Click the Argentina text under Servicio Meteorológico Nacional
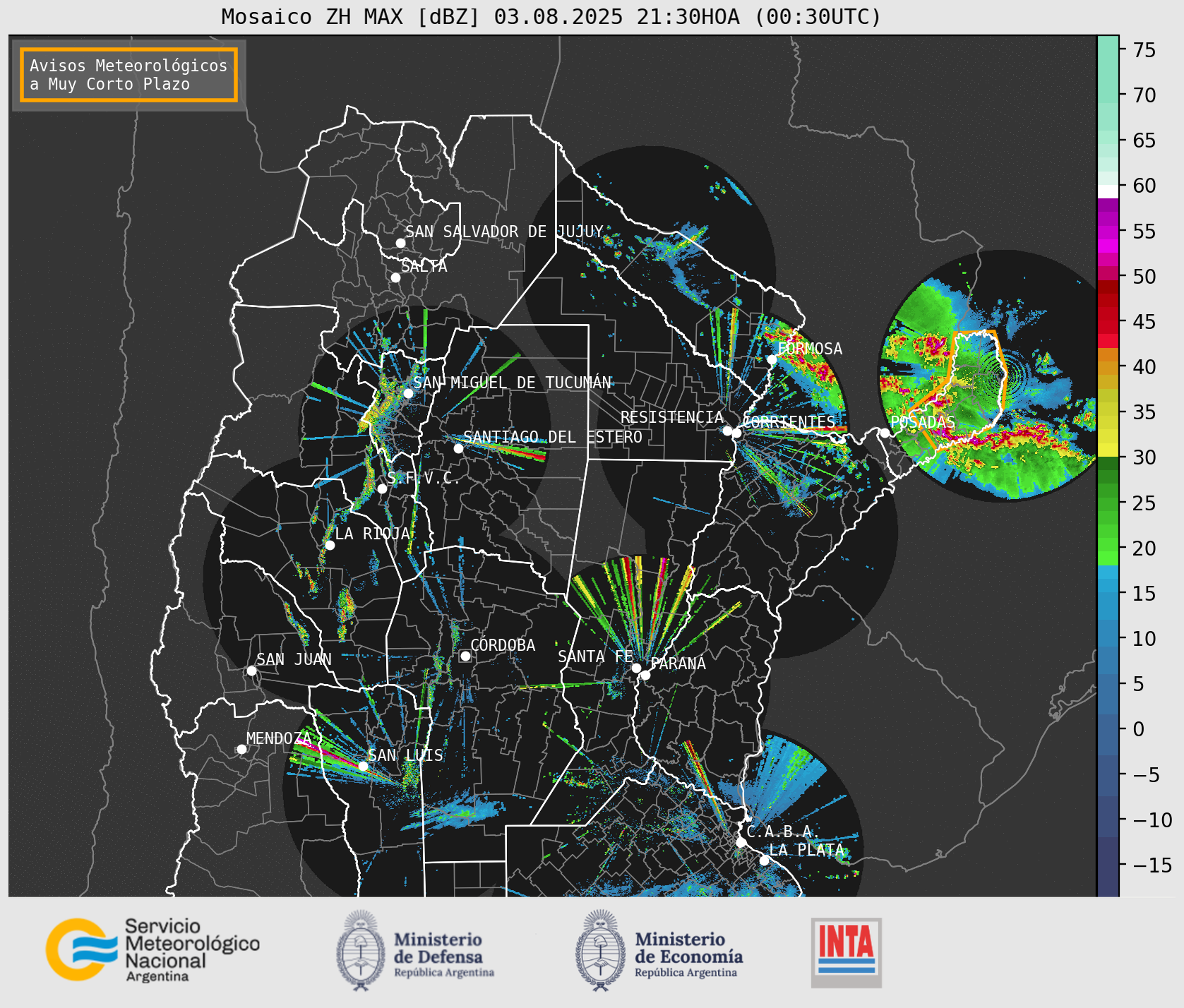1184x1008 pixels. 157,977
